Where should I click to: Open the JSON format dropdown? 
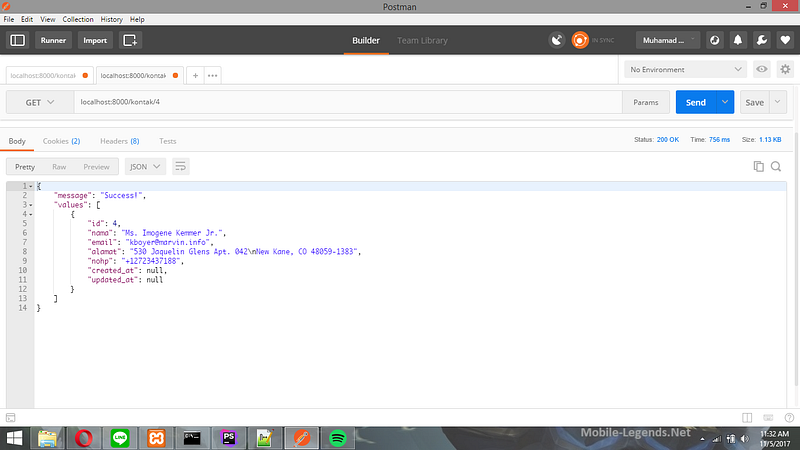[145, 167]
